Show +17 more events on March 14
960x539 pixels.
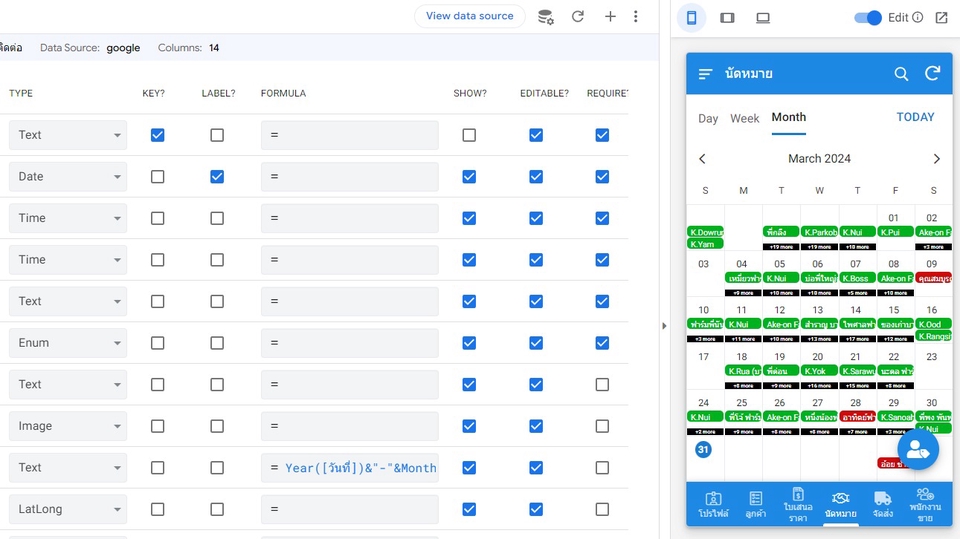coord(857,339)
